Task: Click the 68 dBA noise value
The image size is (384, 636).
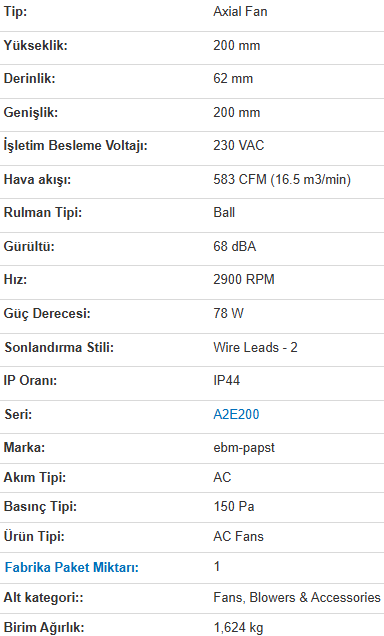Action: (234, 246)
